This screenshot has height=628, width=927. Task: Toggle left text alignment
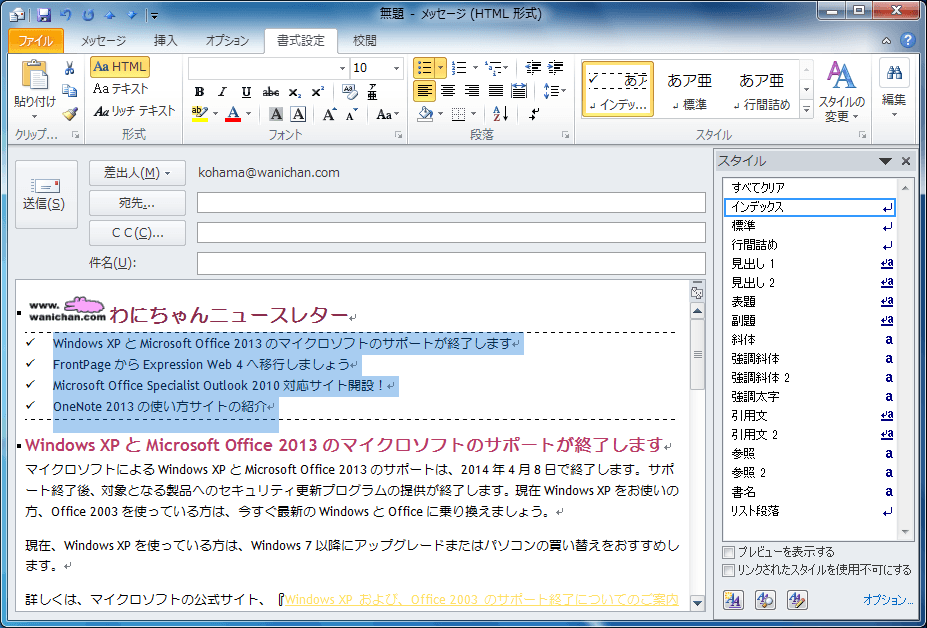click(x=424, y=91)
